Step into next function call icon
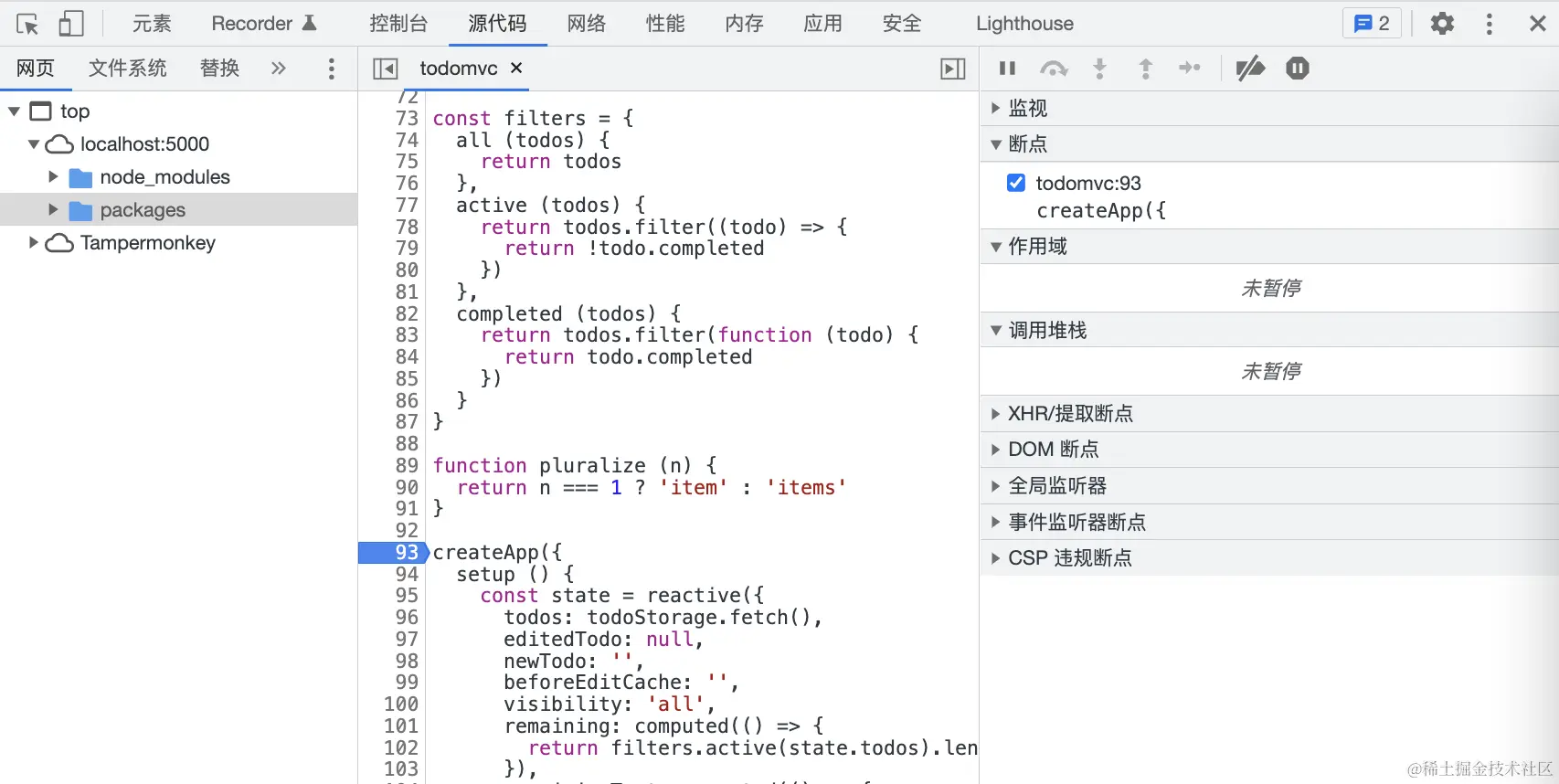The height and width of the screenshot is (784, 1559). (1100, 69)
